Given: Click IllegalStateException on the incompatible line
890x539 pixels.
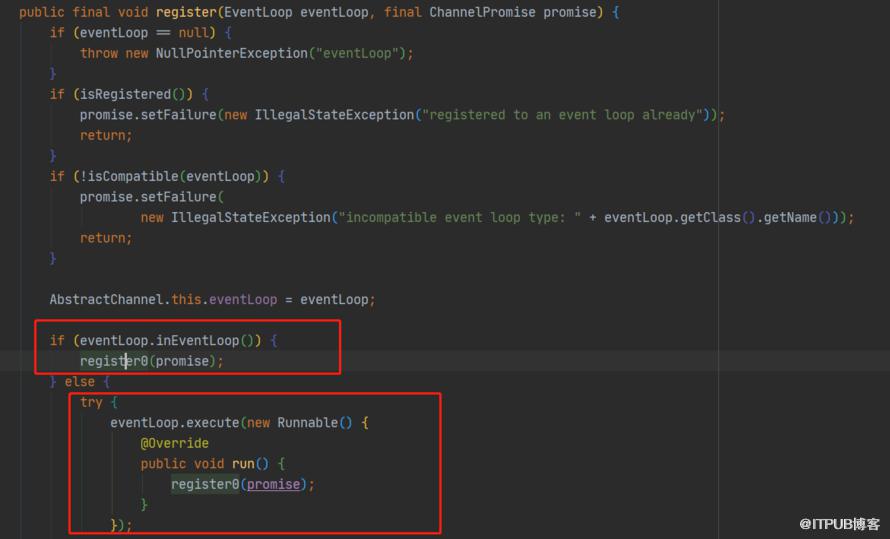Looking at the screenshot, I should point(251,218).
